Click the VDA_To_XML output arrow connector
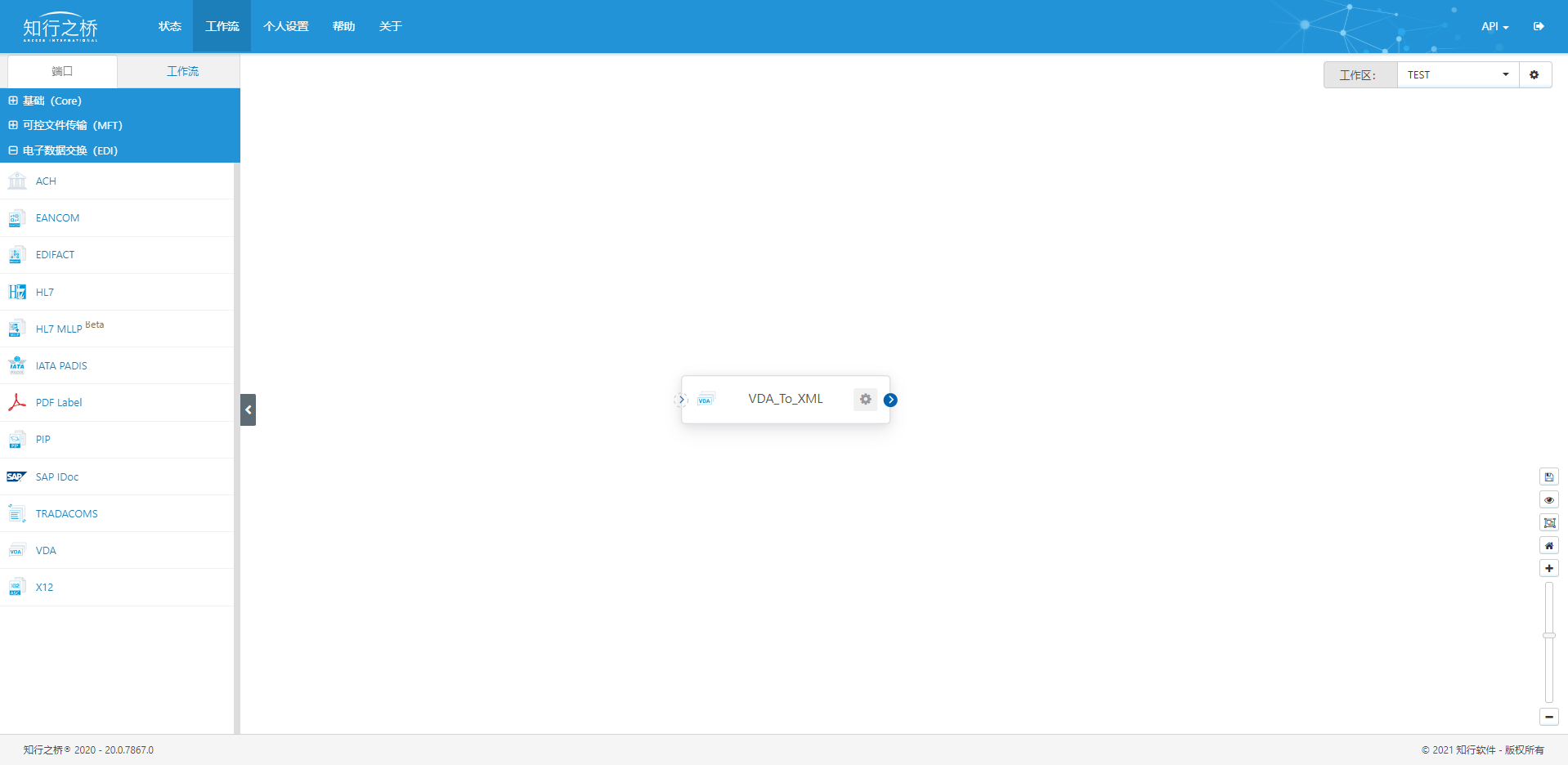Image resolution: width=1568 pixels, height=765 pixels. pos(890,400)
